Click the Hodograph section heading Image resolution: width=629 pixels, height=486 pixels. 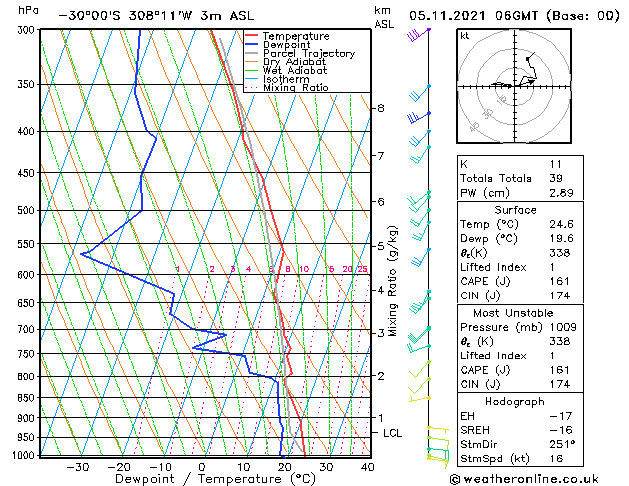514,402
